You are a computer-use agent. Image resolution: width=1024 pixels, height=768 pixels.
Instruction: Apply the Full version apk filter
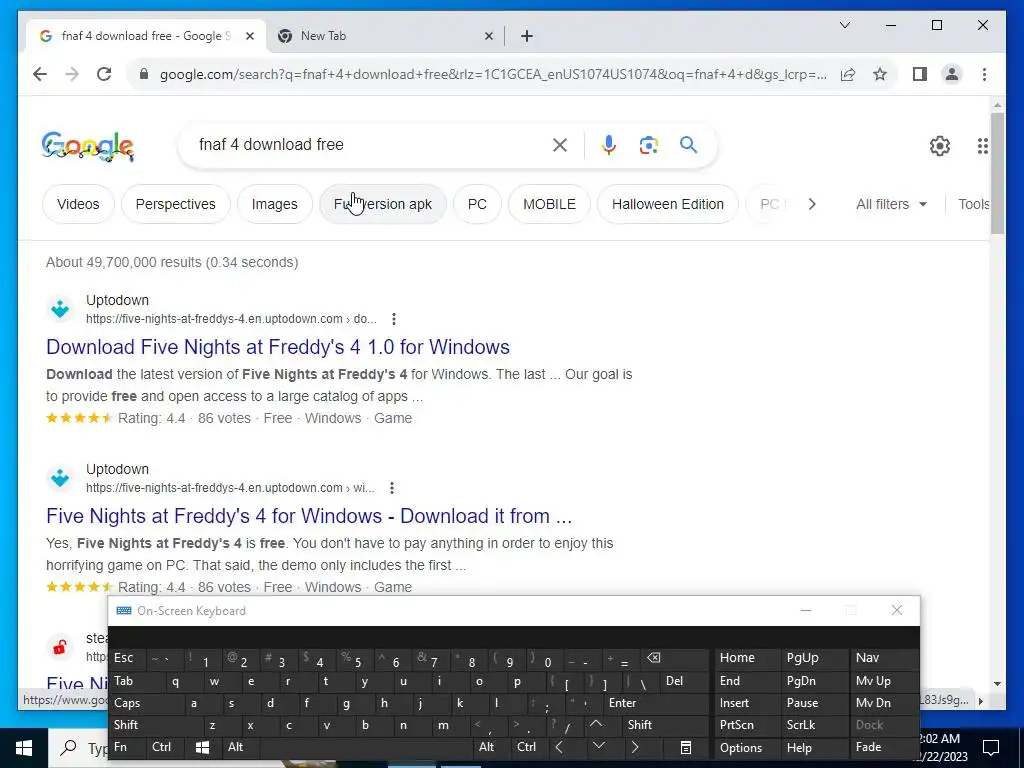[x=383, y=204]
